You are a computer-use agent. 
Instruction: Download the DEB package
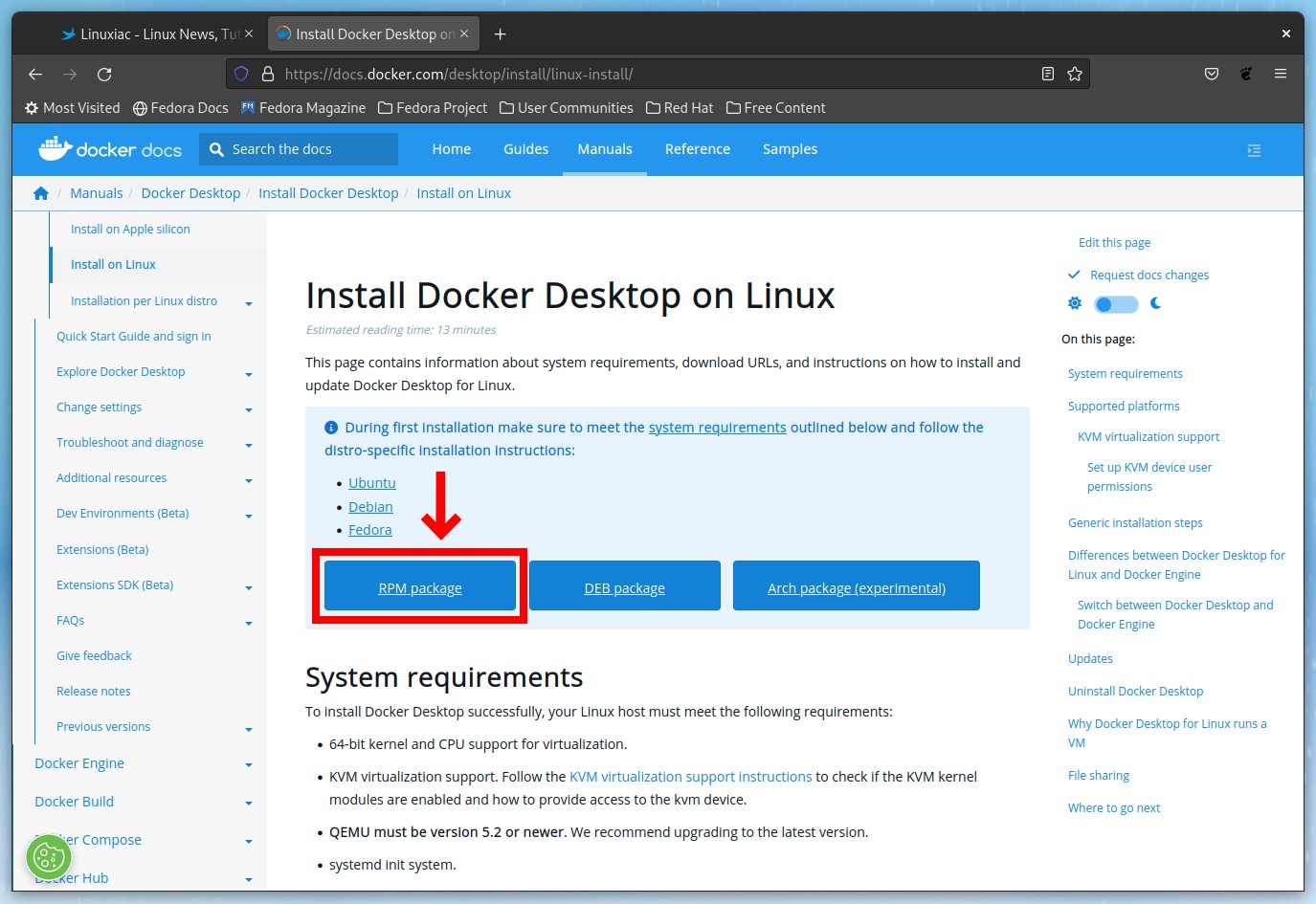(x=625, y=585)
